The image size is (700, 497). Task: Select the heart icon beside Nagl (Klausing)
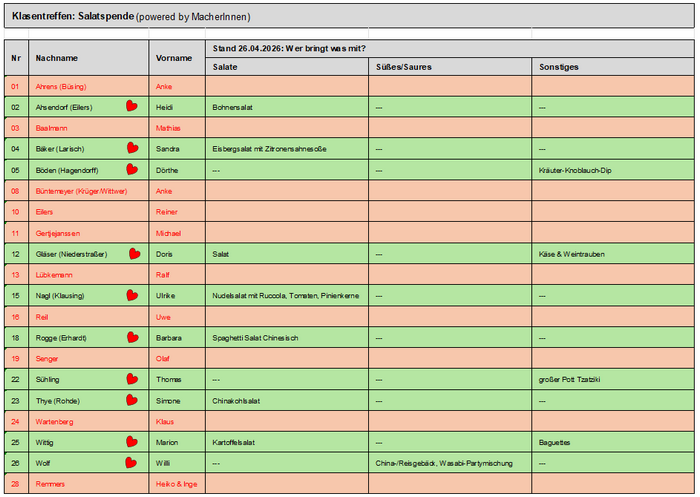[132, 295]
